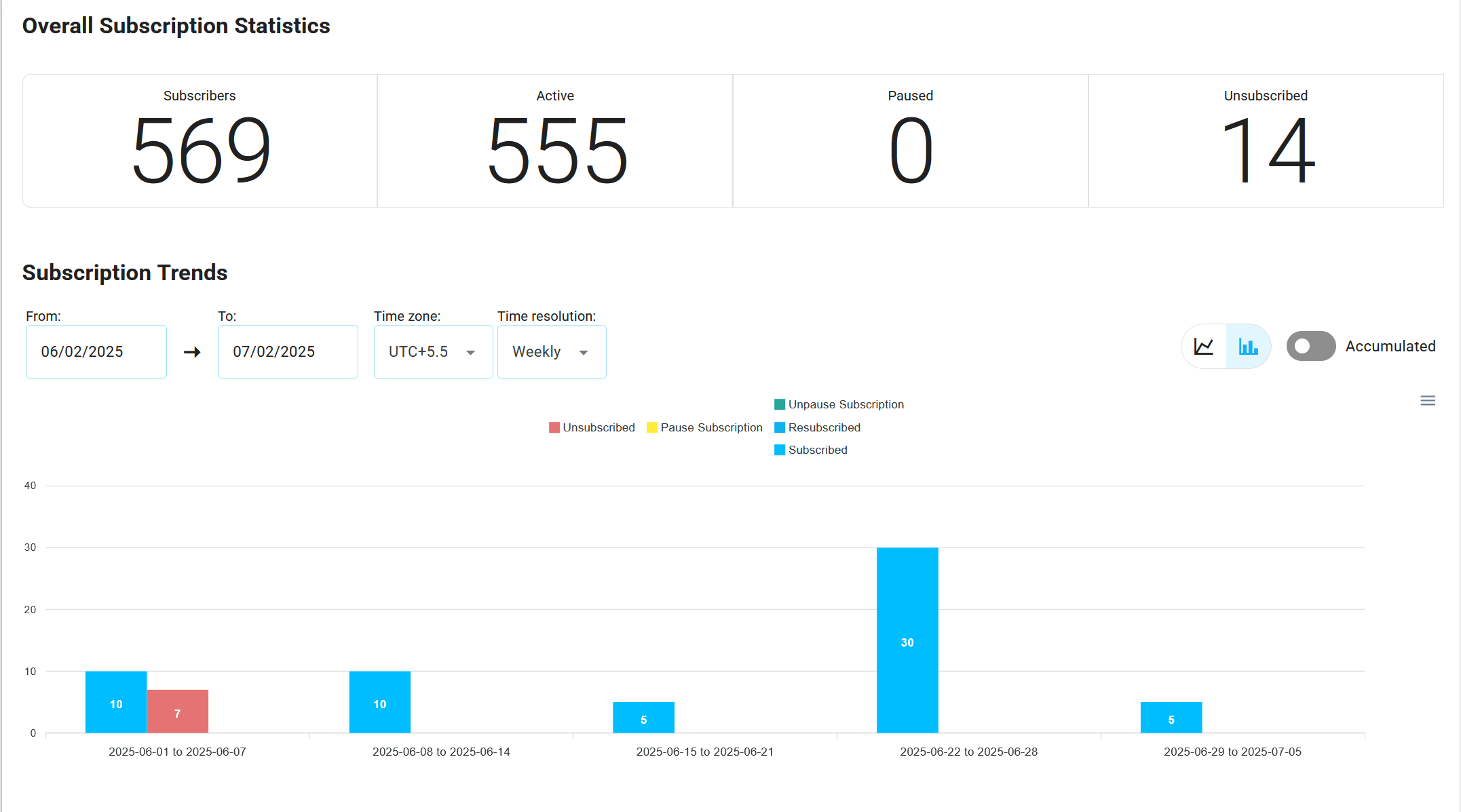Click the From date input field
The width and height of the screenshot is (1461, 812).
96,351
